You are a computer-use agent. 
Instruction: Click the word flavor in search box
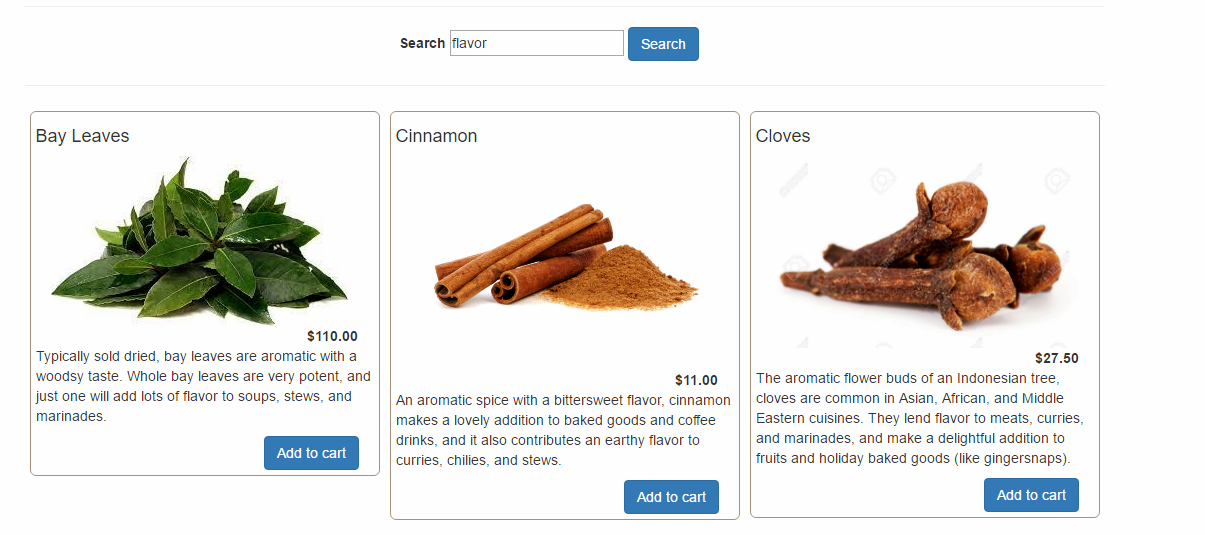click(x=470, y=43)
